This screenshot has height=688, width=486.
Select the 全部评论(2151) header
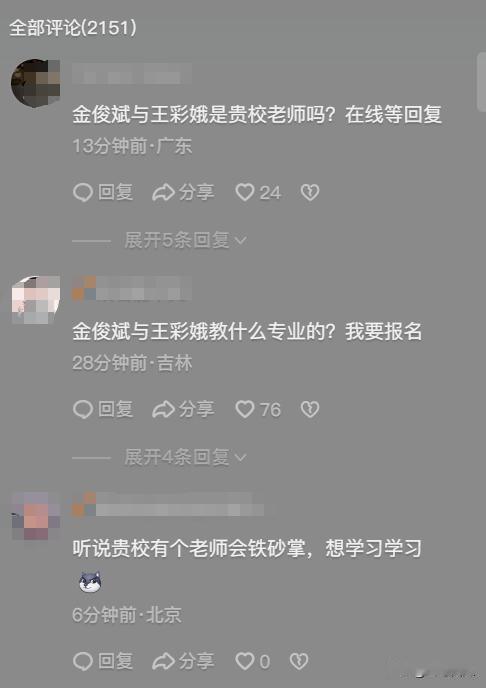(73, 28)
